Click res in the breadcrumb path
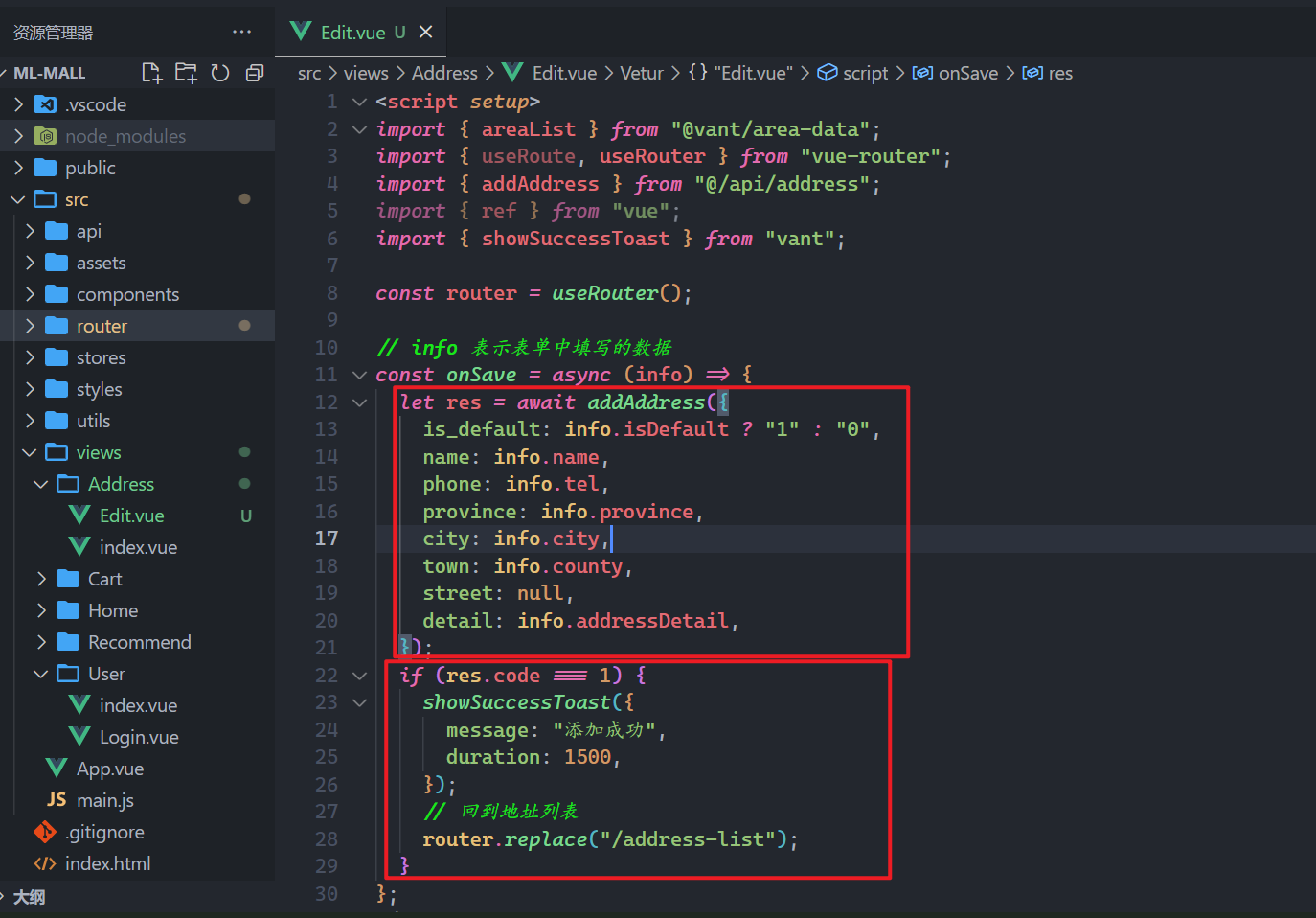 1060,73
